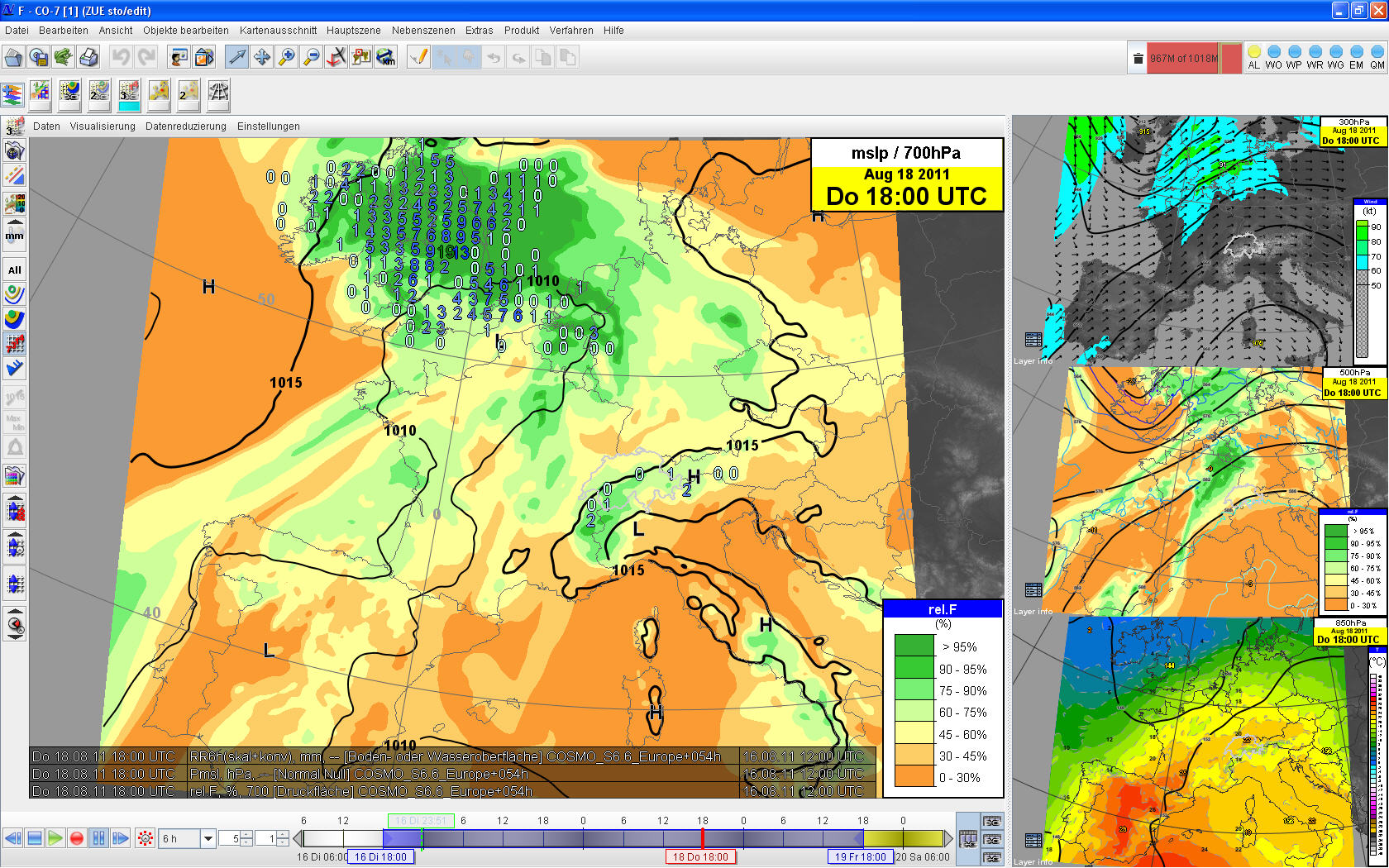Screen dimensions: 1389x868
Task: Open the Kartenausschnitt menu
Action: pos(278,31)
